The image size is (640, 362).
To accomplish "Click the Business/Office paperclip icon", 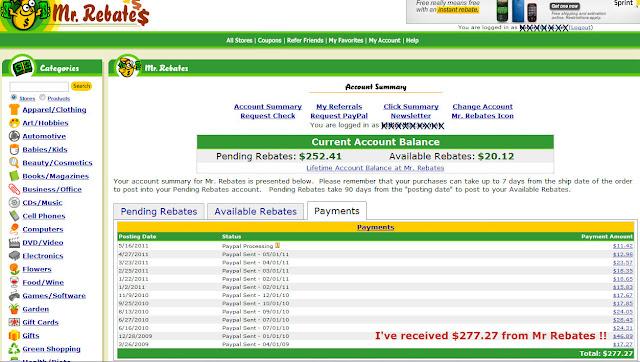I will point(14,189).
